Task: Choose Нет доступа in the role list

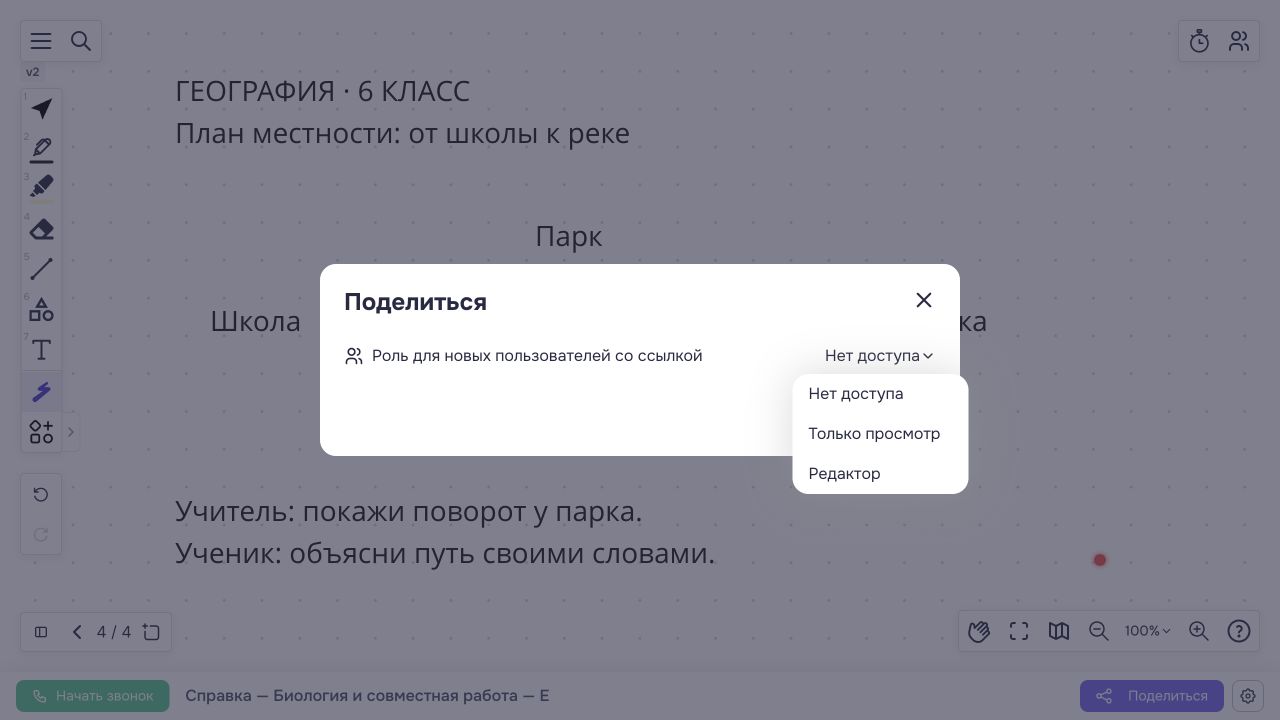Action: 880,394
